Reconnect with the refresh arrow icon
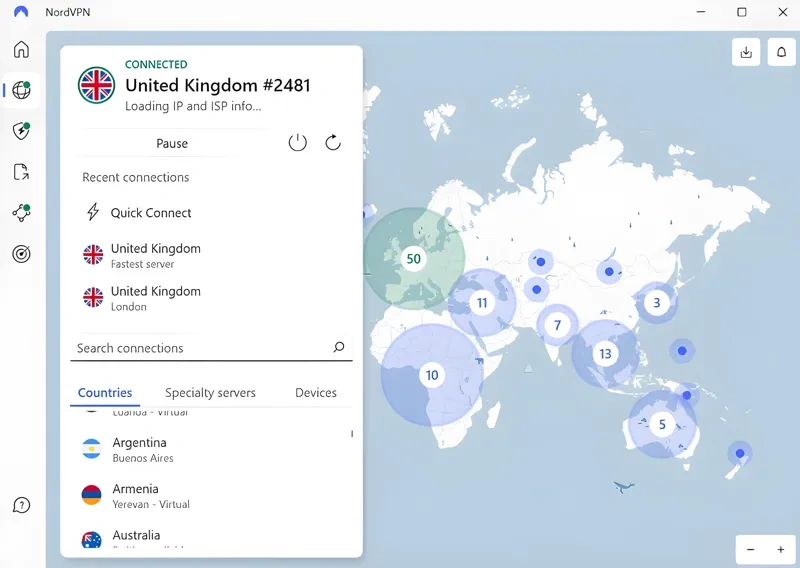 click(x=333, y=142)
